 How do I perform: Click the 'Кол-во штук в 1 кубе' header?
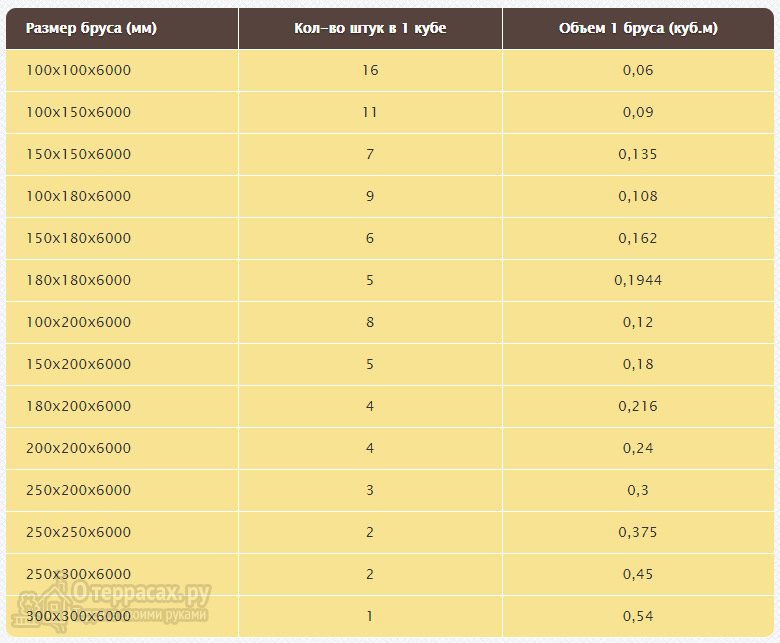point(370,28)
